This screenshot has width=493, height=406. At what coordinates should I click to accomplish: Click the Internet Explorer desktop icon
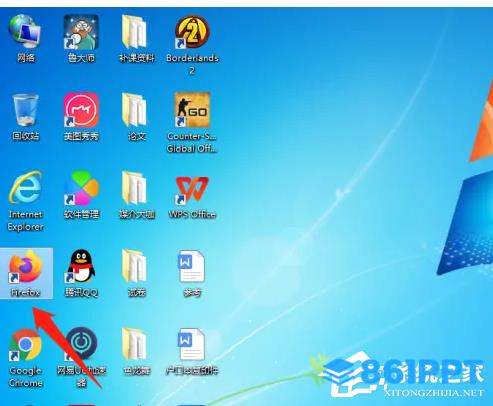25,201
